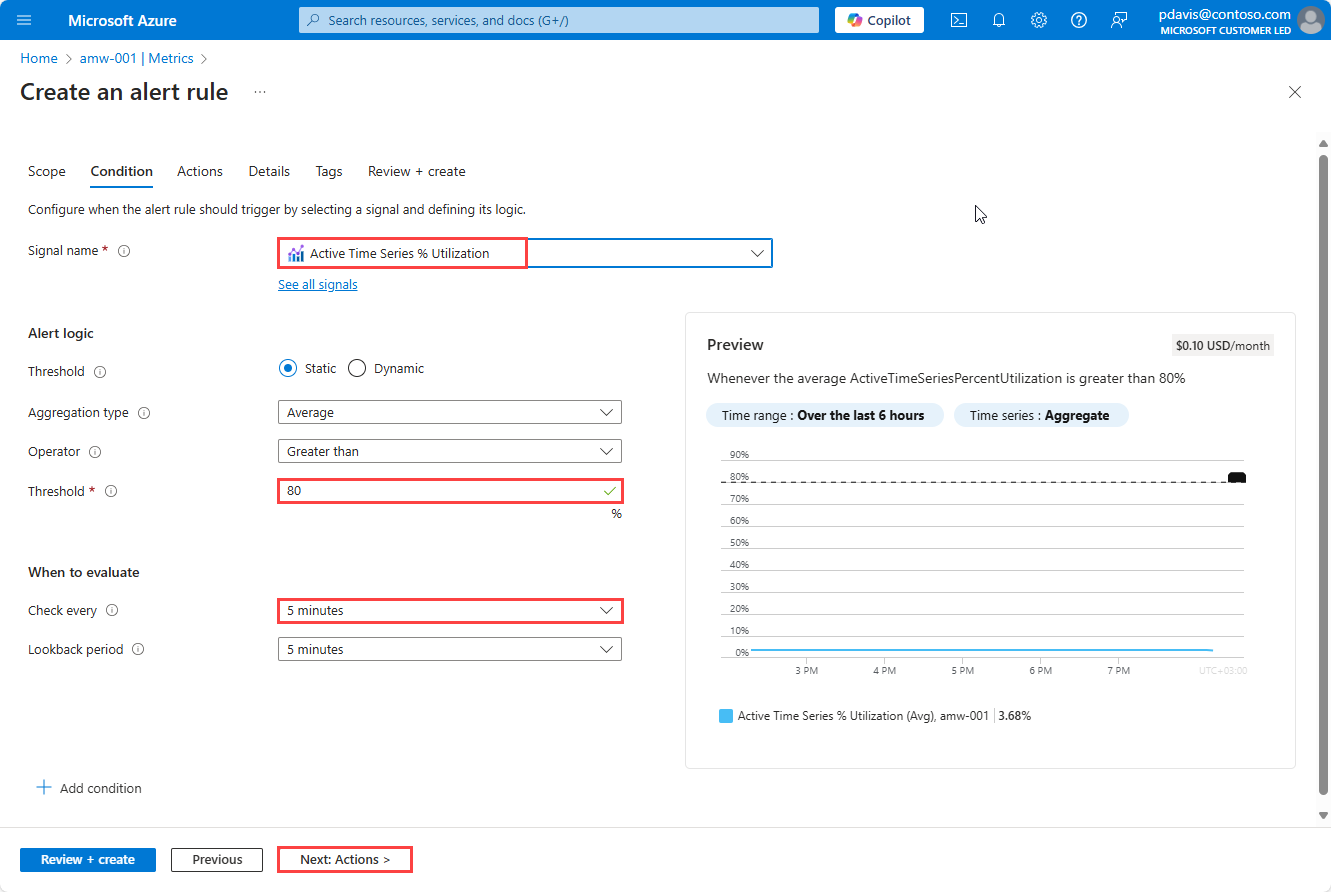
Task: Expand the Aggregation type dropdown
Action: click(449, 413)
